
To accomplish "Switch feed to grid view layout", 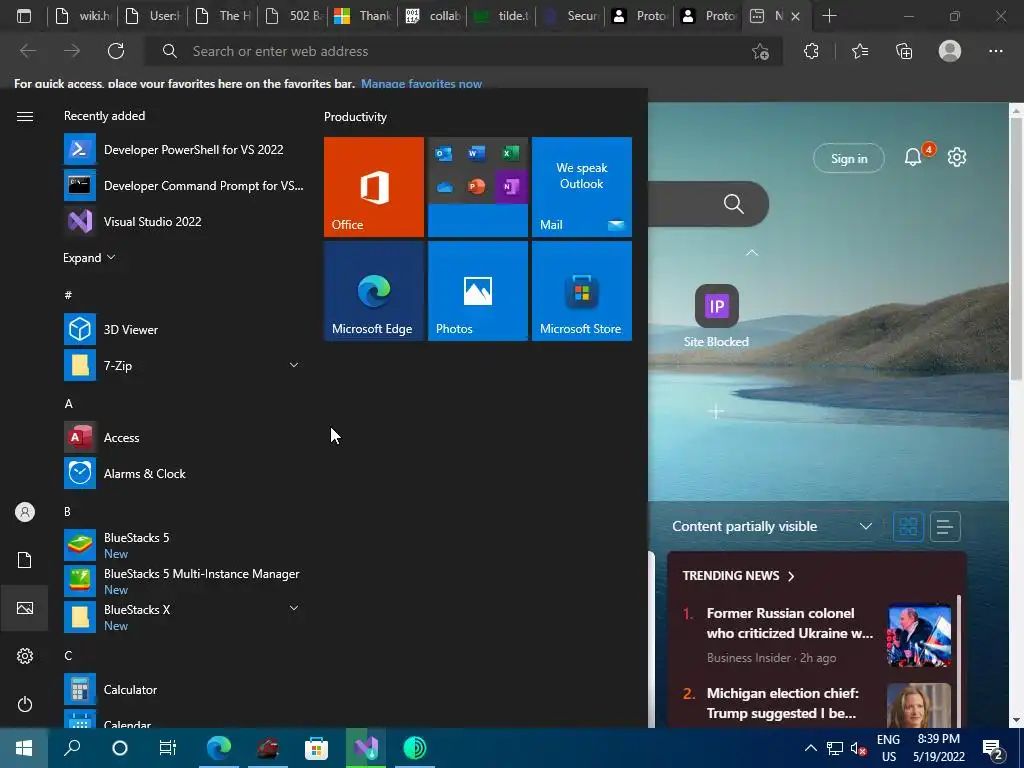I will 908,526.
